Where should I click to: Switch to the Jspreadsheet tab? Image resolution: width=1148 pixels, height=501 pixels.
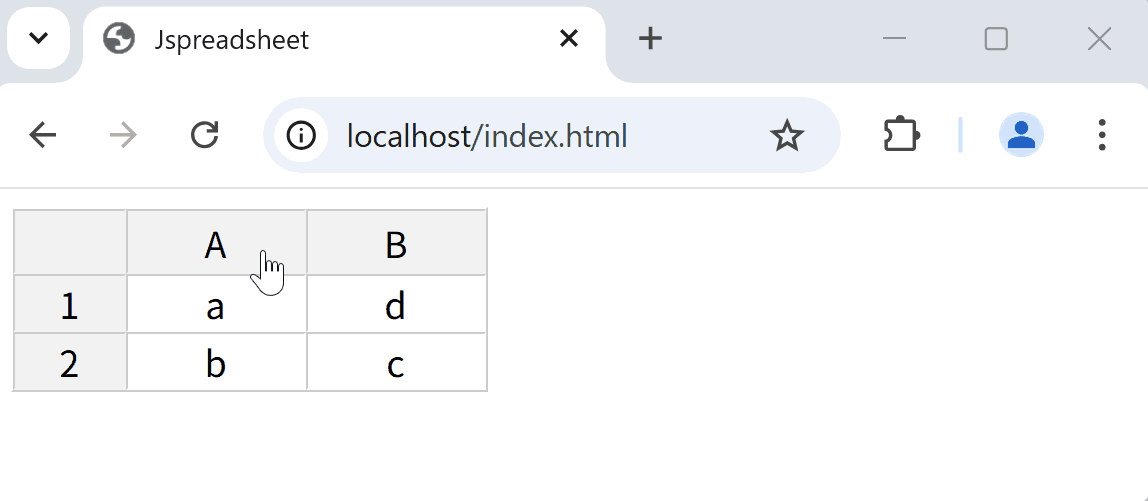tap(300, 40)
